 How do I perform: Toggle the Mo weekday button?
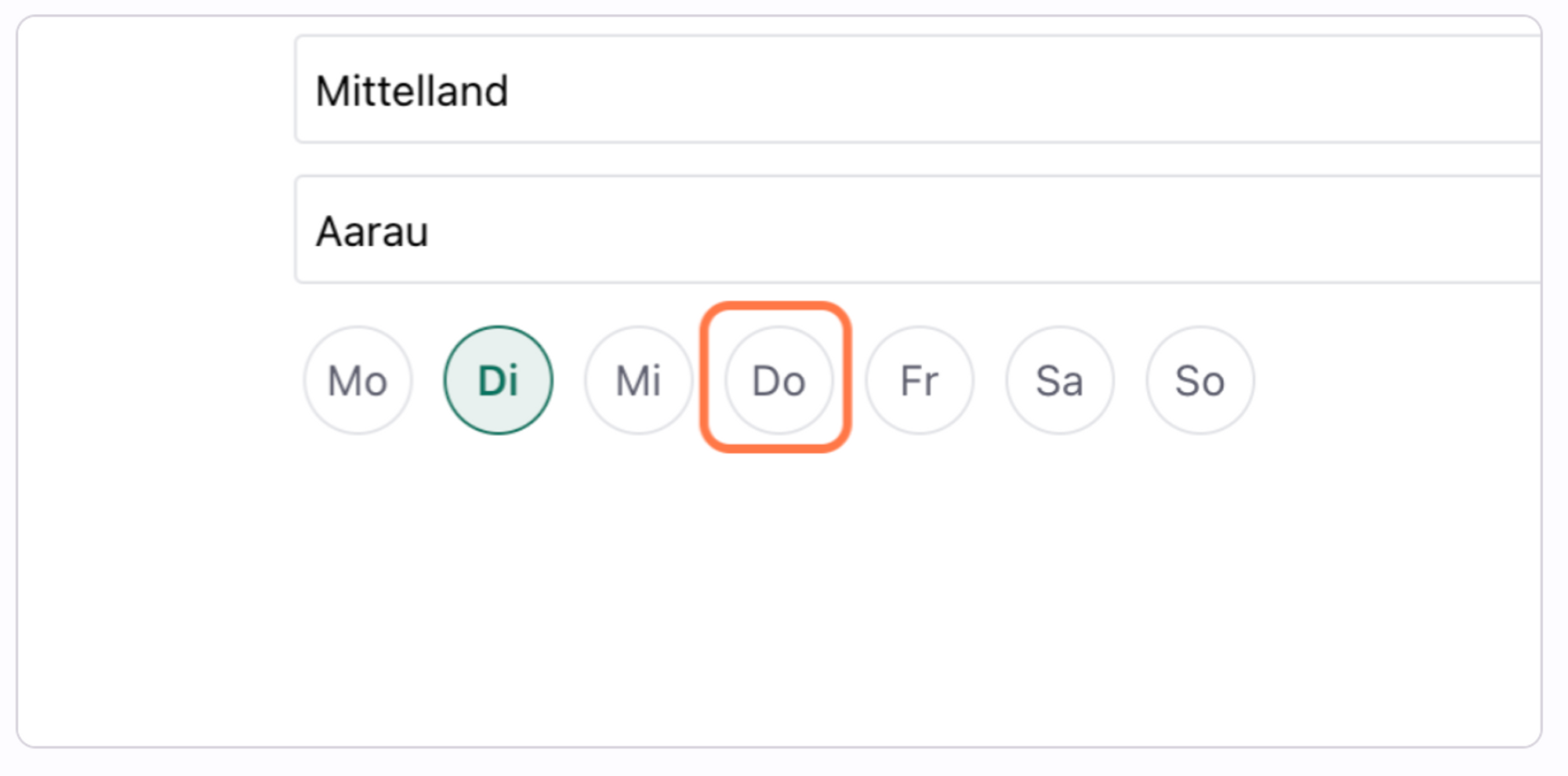358,381
